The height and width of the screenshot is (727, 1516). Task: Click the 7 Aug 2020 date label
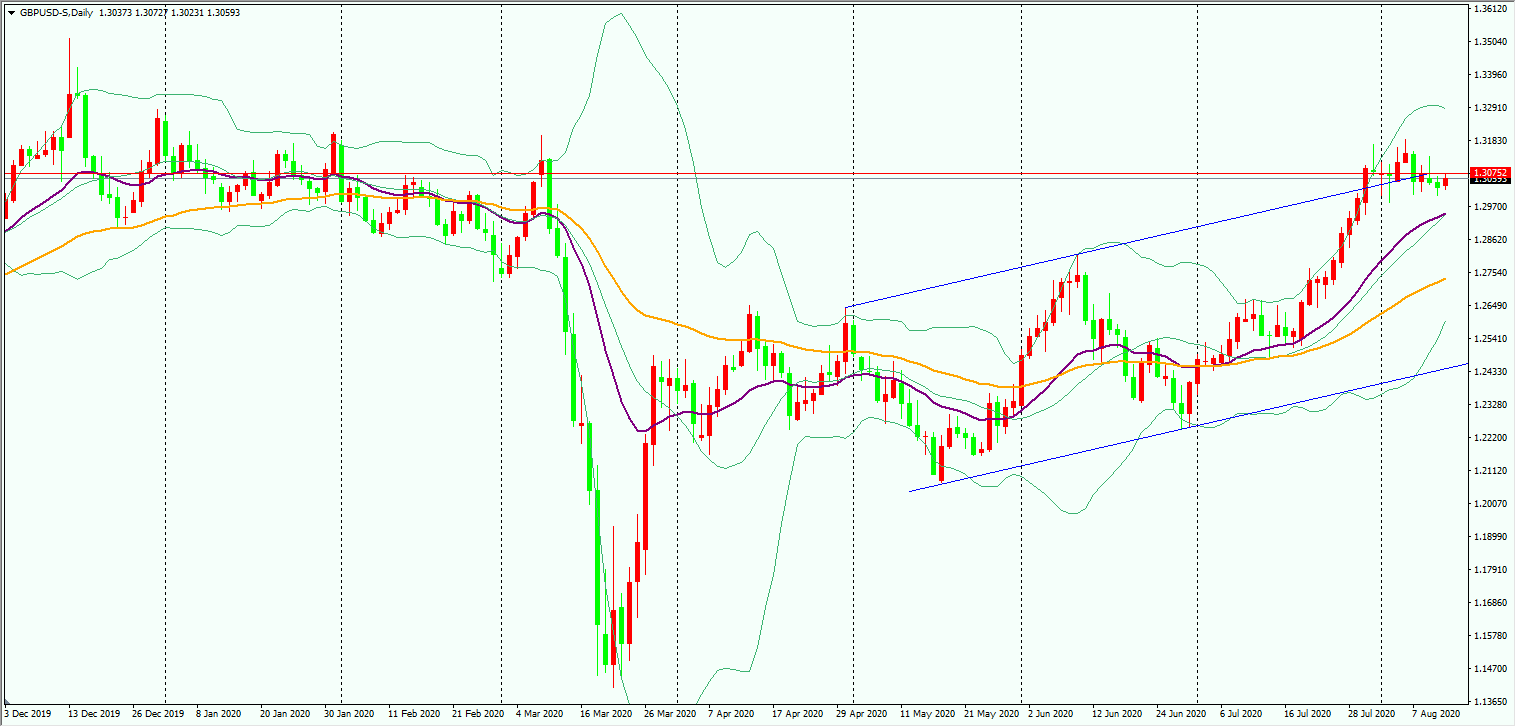click(x=1436, y=715)
